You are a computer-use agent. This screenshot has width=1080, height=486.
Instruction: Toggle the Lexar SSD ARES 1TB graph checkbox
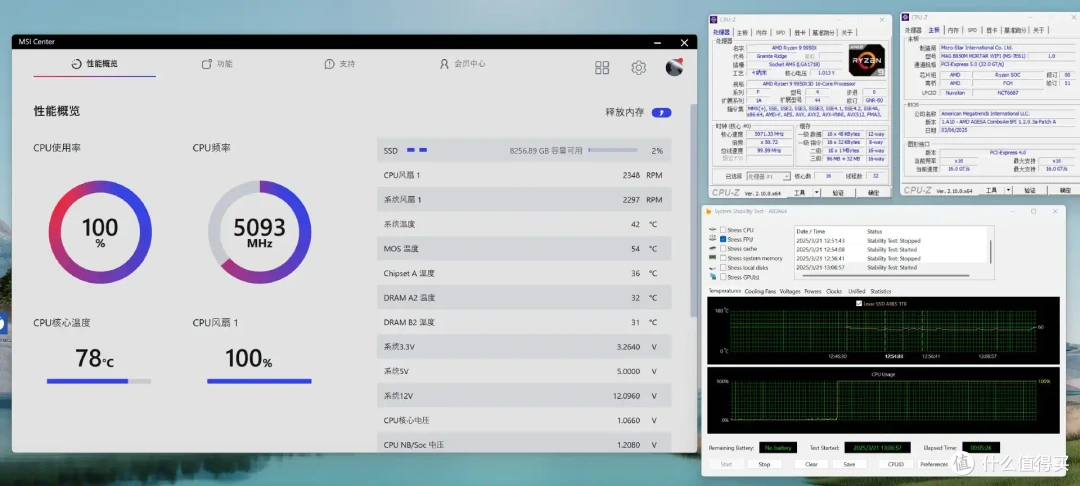pyautogui.click(x=858, y=303)
